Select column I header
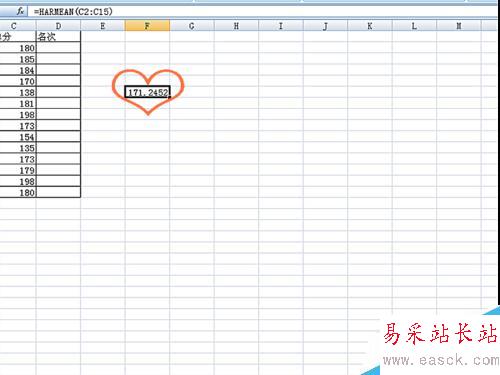The width and height of the screenshot is (500, 375). click(x=281, y=26)
